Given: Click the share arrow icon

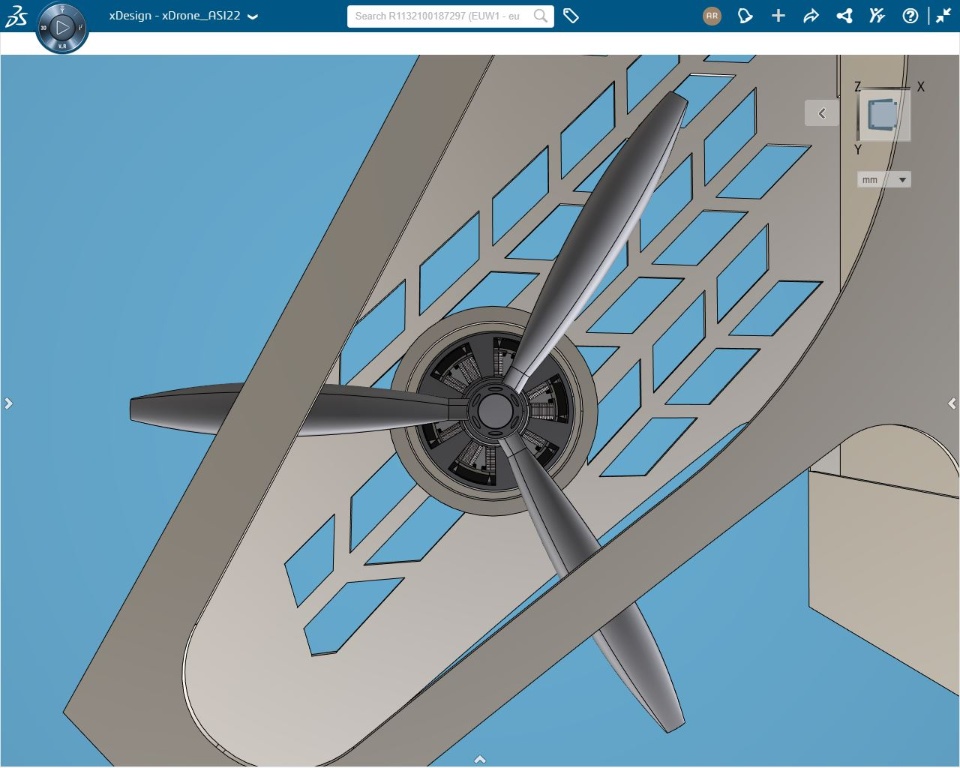Looking at the screenshot, I should (x=811, y=16).
